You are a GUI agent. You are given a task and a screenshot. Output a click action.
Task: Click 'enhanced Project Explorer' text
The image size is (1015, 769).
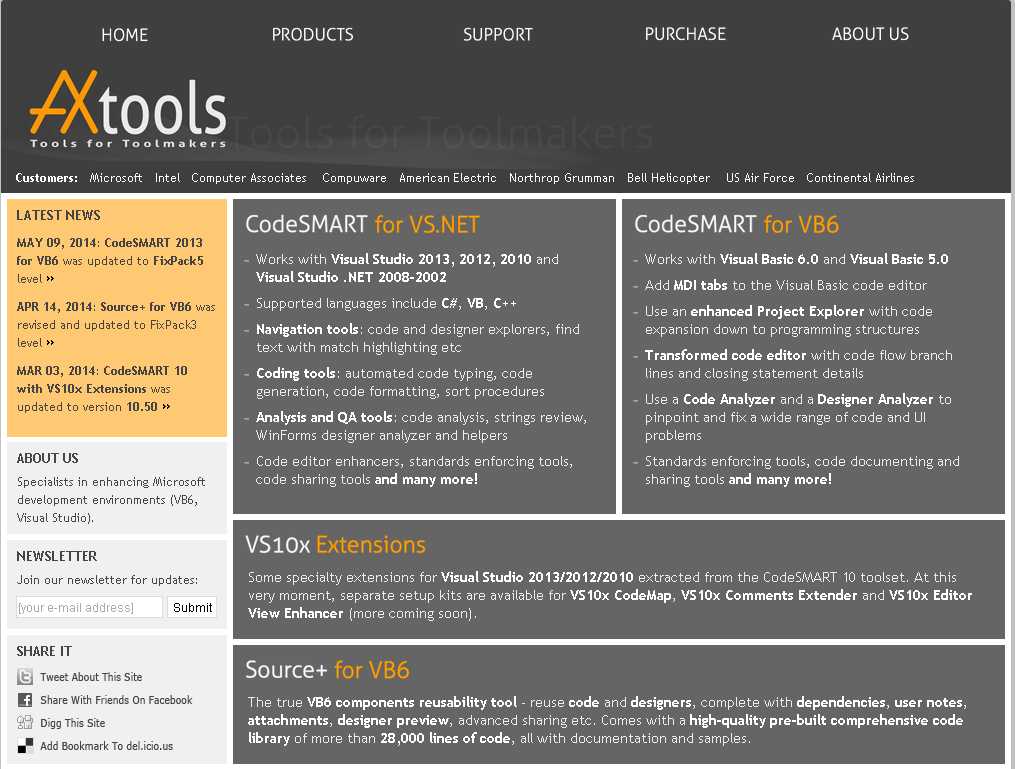tap(777, 311)
